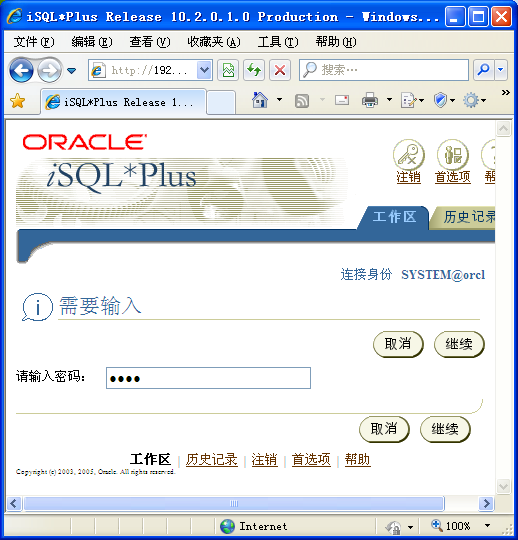Select the iSQL*Plus Release browser tab
518x540 pixels.
coord(123,102)
